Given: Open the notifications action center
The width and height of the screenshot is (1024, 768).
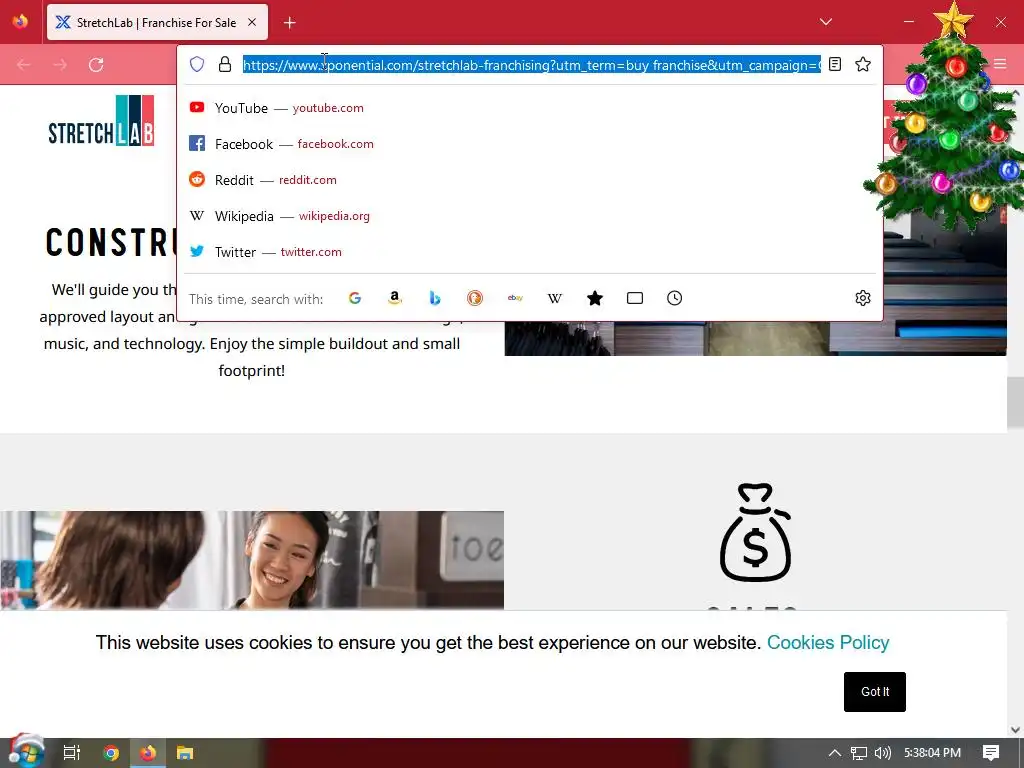Looking at the screenshot, I should (x=991, y=753).
